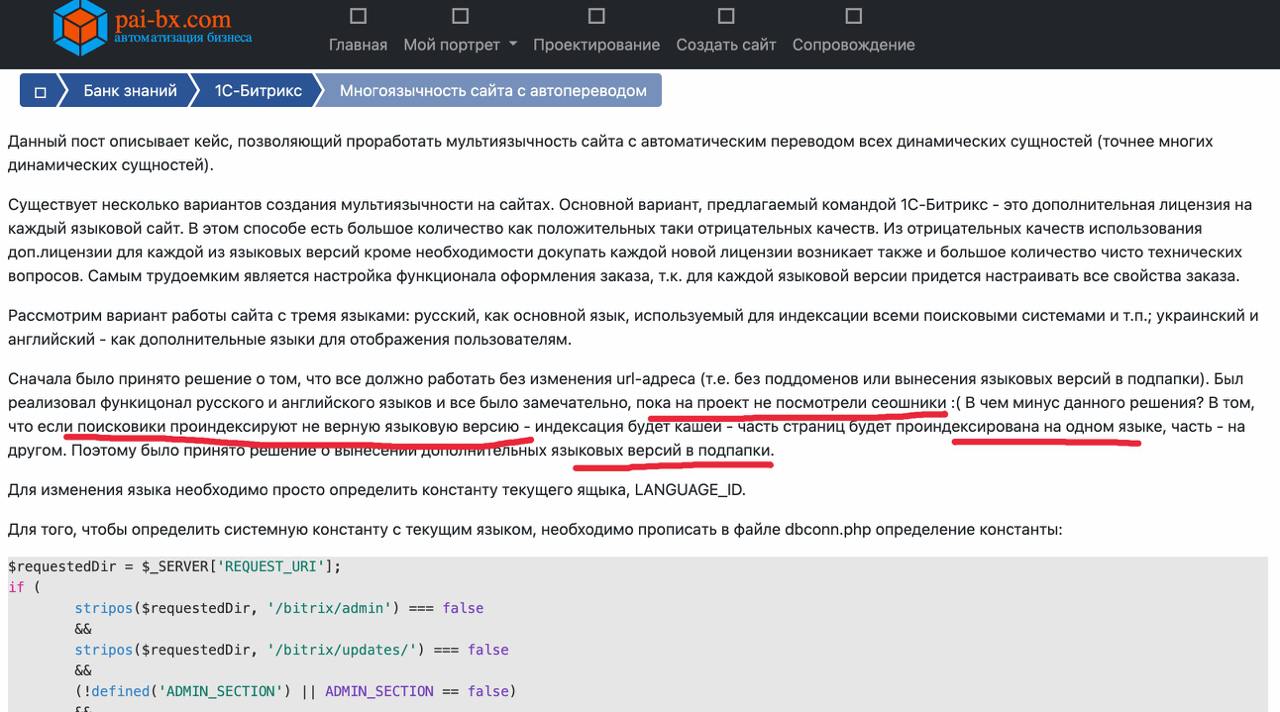Click the icon above Проектирование
Image resolution: width=1280 pixels, height=712 pixels.
point(596,16)
